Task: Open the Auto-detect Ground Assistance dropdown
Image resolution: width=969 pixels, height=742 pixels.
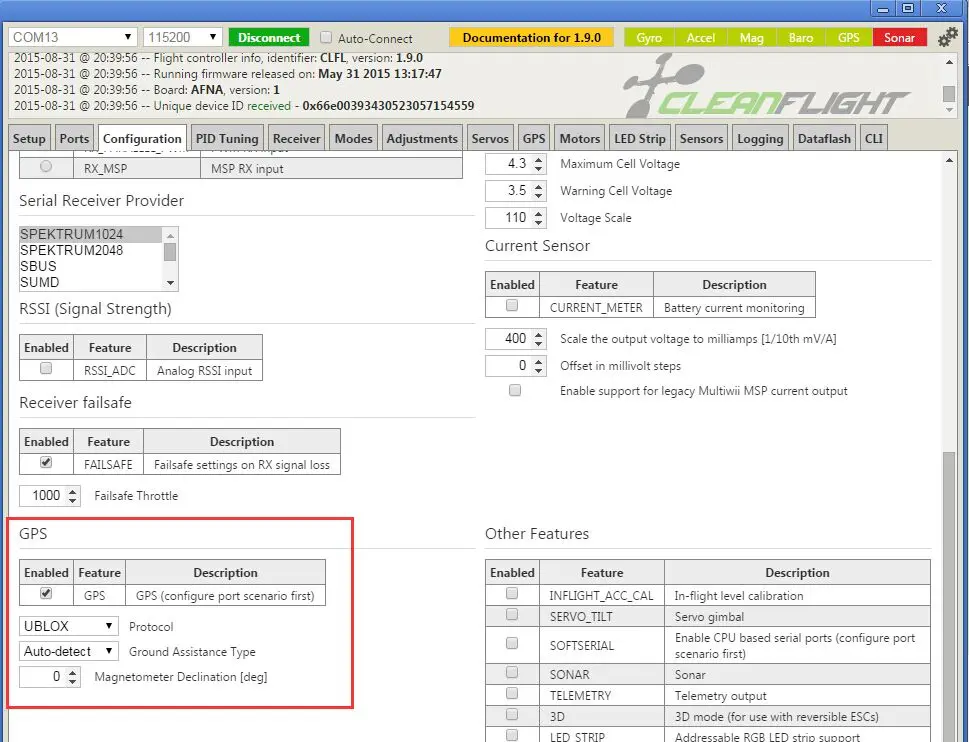Action: [68, 651]
